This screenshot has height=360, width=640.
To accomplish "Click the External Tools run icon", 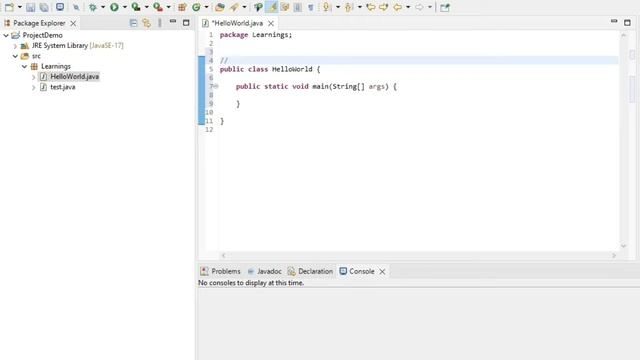I will pyautogui.click(x=158, y=7).
